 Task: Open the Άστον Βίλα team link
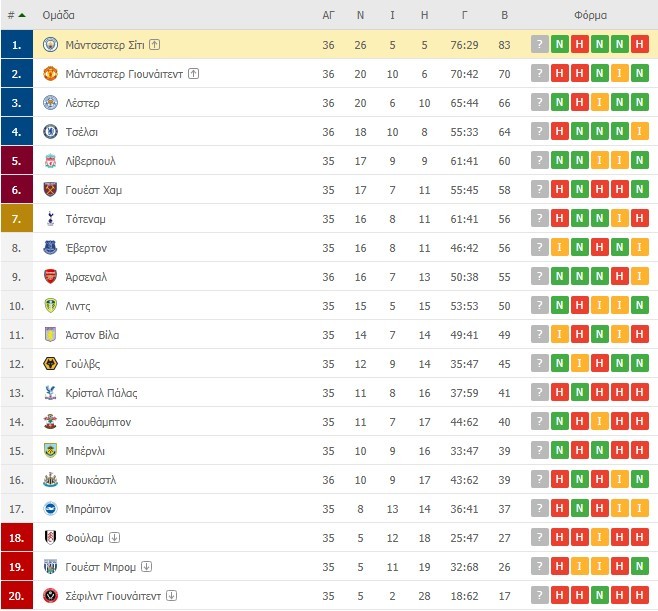pos(92,335)
